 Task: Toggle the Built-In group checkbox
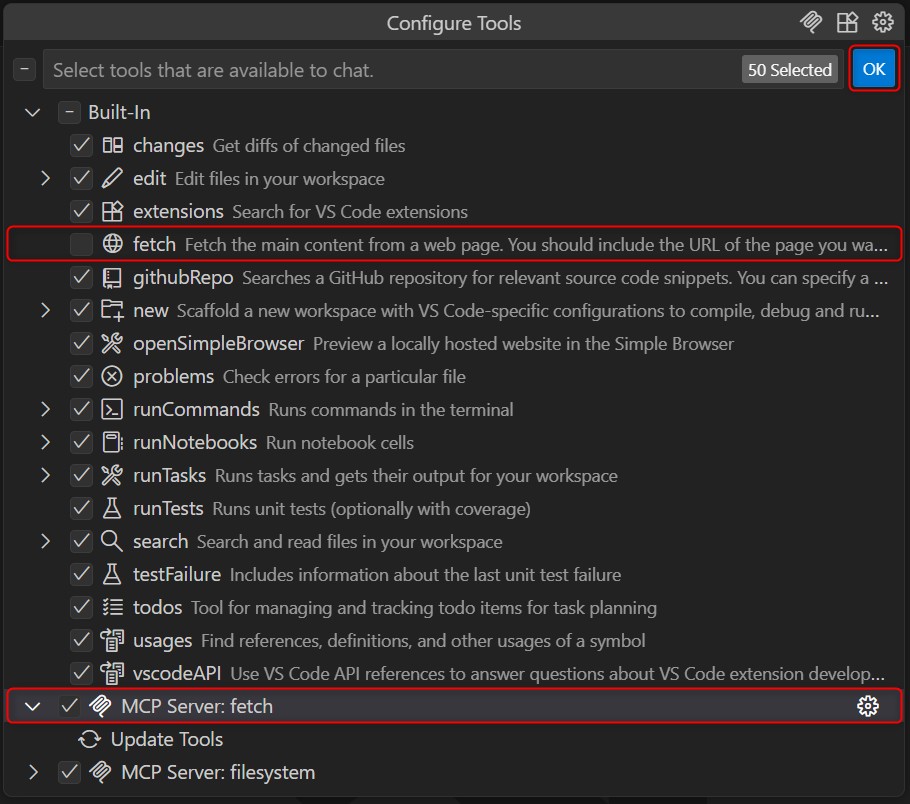click(x=68, y=113)
